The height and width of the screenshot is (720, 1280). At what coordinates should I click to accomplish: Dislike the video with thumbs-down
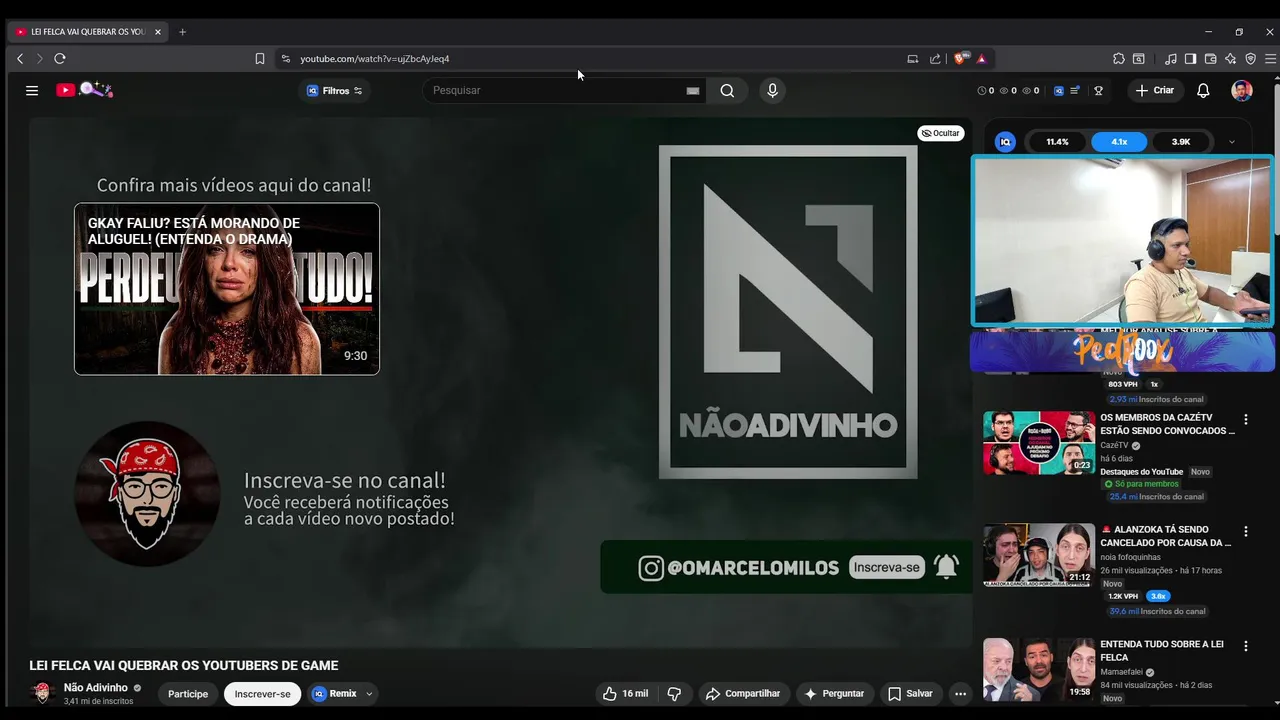tap(674, 694)
